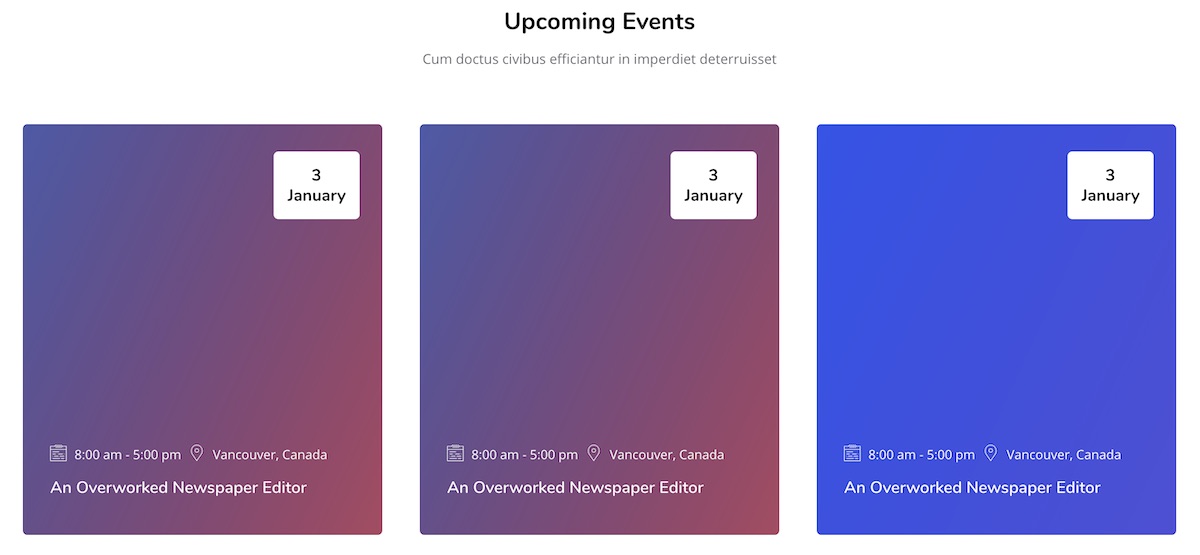Click the calendar icon in the middle event card
This screenshot has height=555, width=1200.
tap(455, 454)
